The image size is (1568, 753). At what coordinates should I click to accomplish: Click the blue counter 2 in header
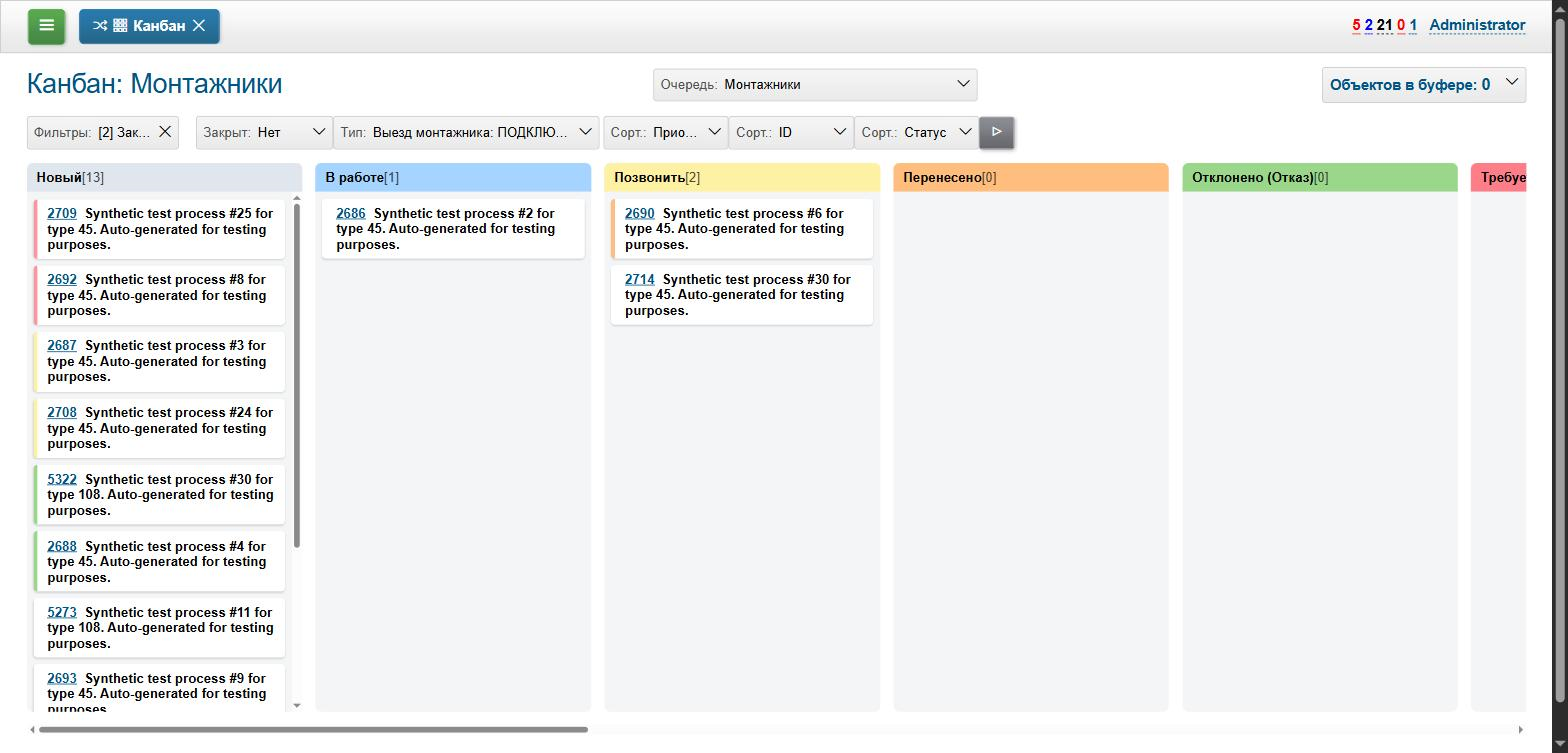click(1369, 25)
